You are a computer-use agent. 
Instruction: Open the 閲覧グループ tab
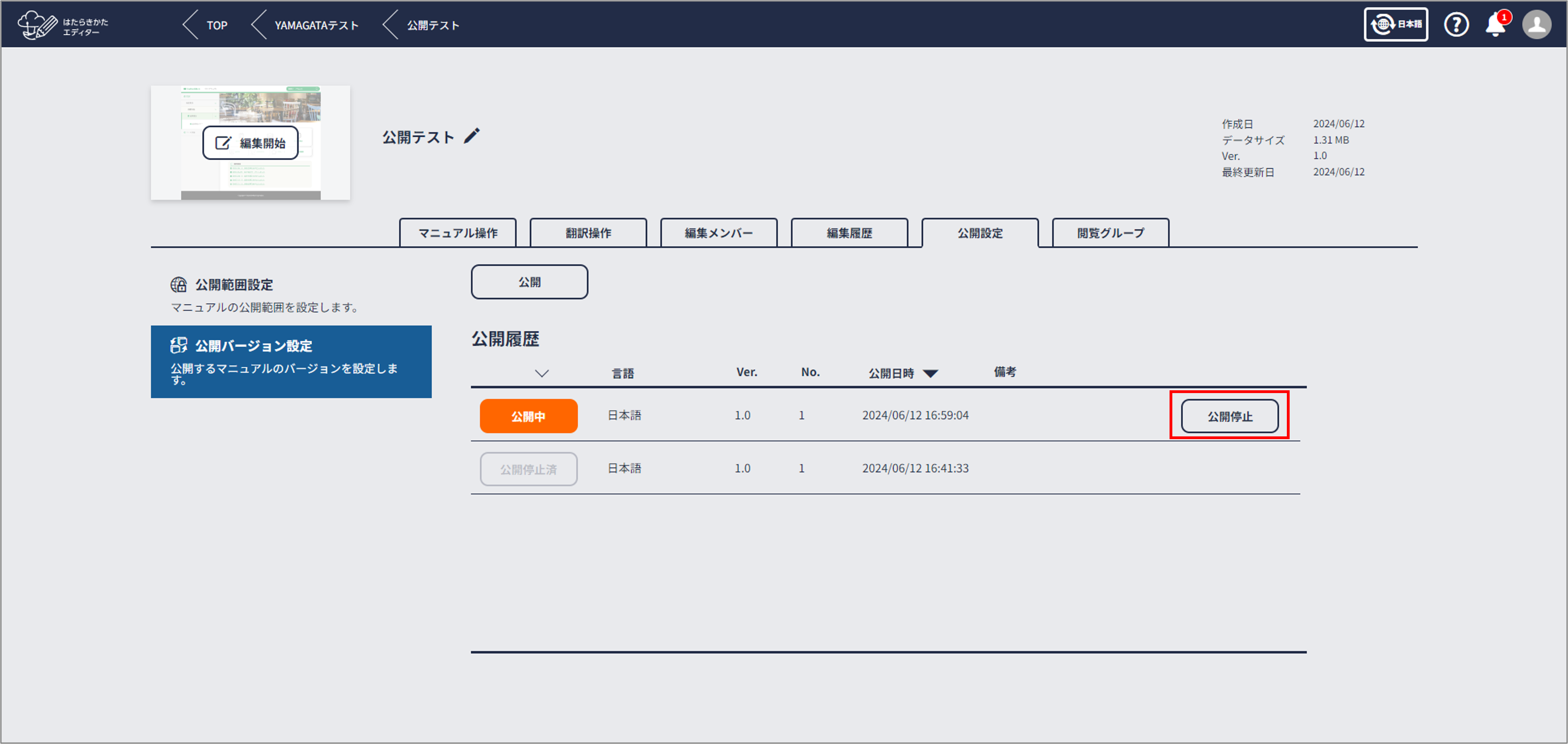point(1110,233)
